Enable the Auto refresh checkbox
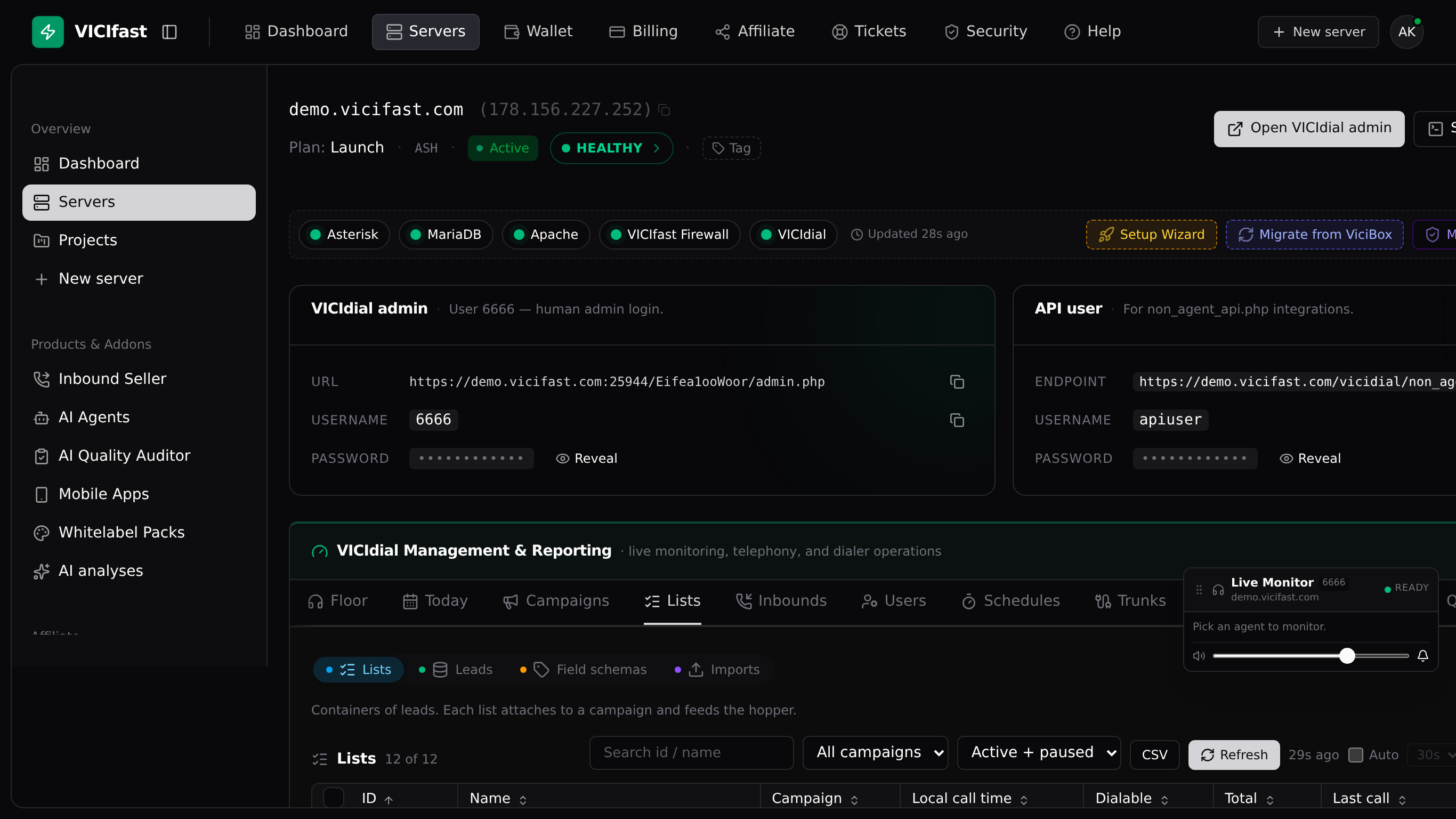Screen dimensions: 1456x819 point(1356,755)
